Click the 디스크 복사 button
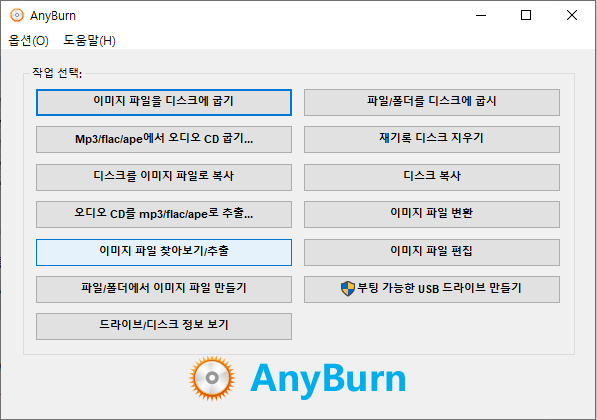Viewport: 597px width, 420px height. pos(432,177)
